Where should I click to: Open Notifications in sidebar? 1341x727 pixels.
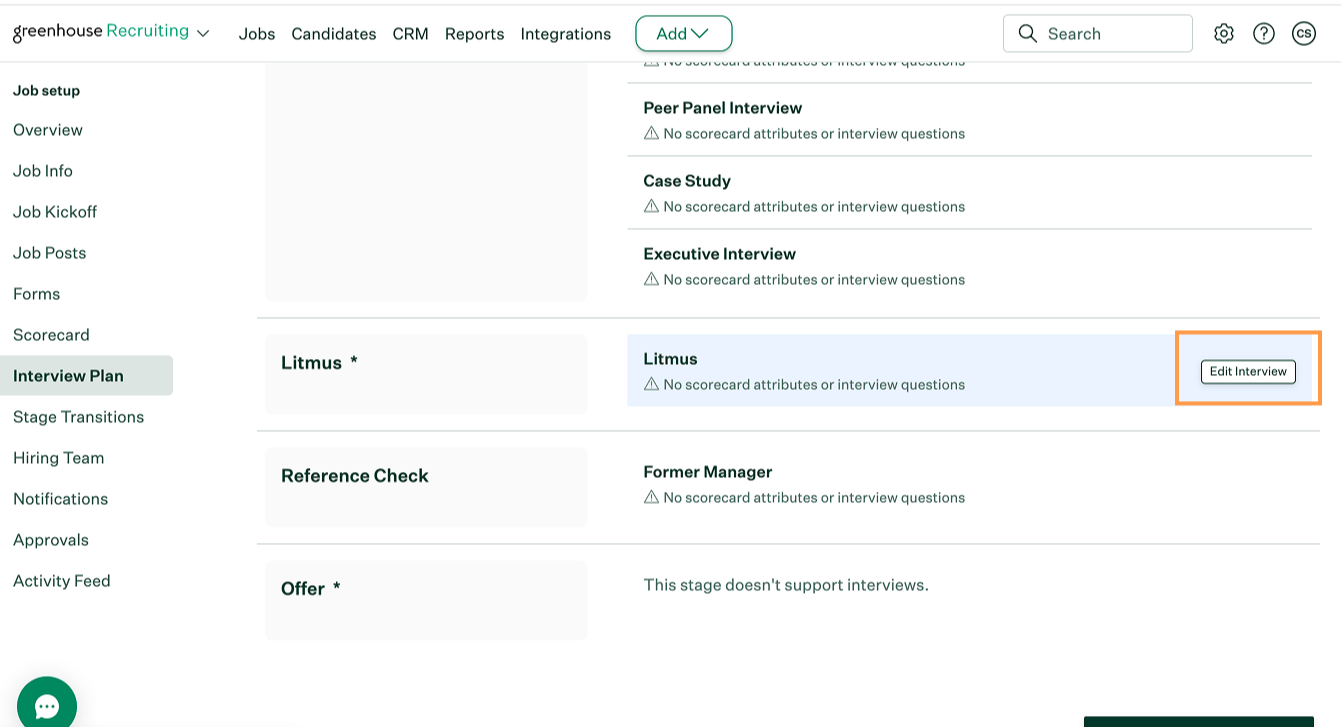(60, 499)
